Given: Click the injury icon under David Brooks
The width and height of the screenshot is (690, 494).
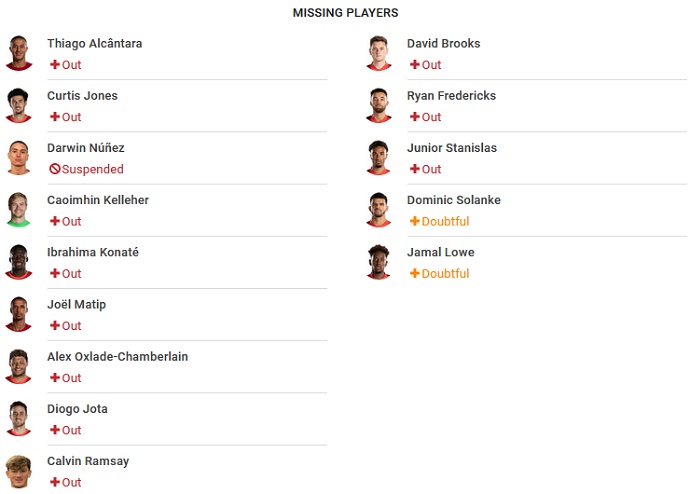Looking at the screenshot, I should [415, 65].
